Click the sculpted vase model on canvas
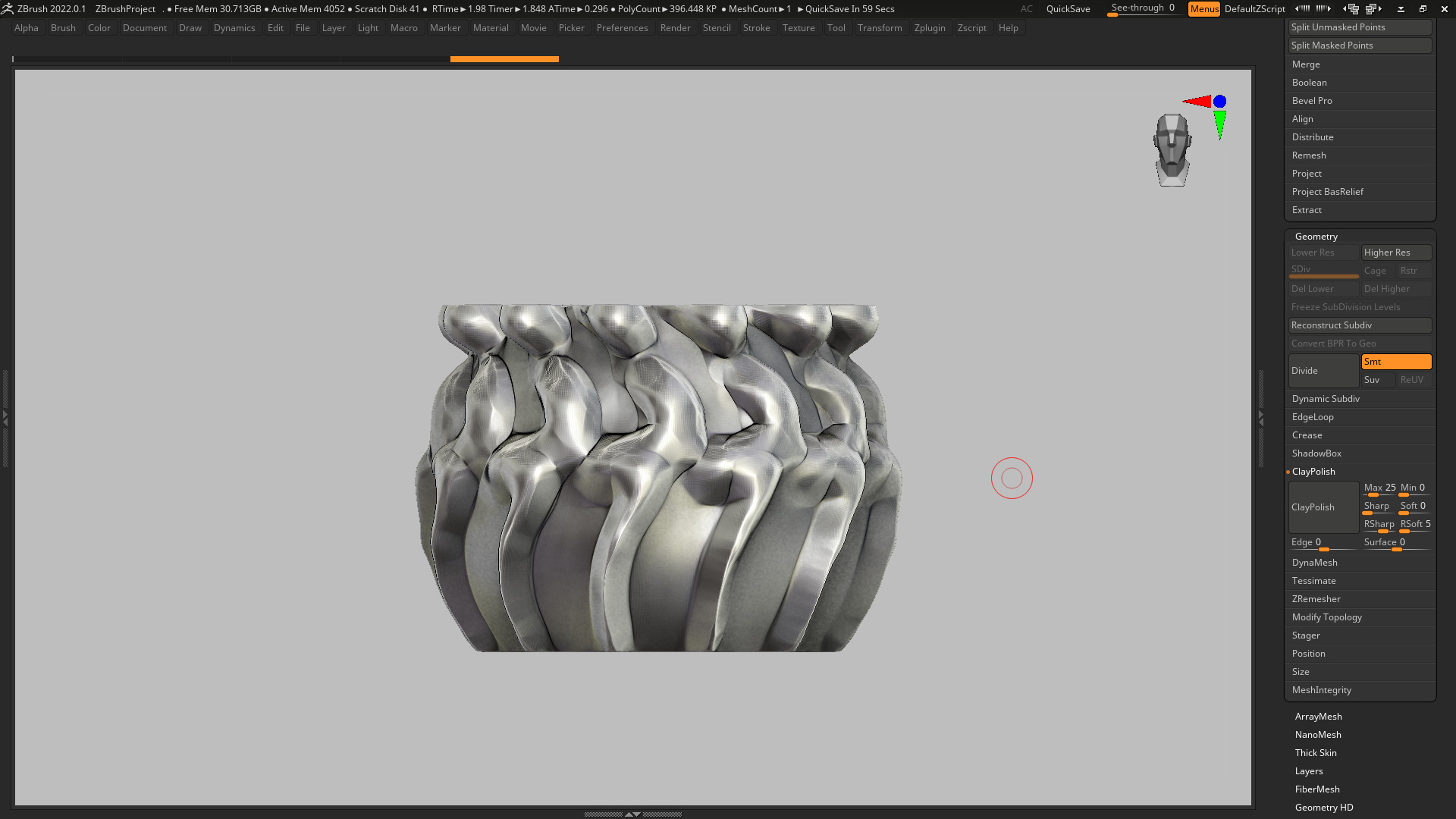The height and width of the screenshot is (819, 1456). click(x=658, y=478)
